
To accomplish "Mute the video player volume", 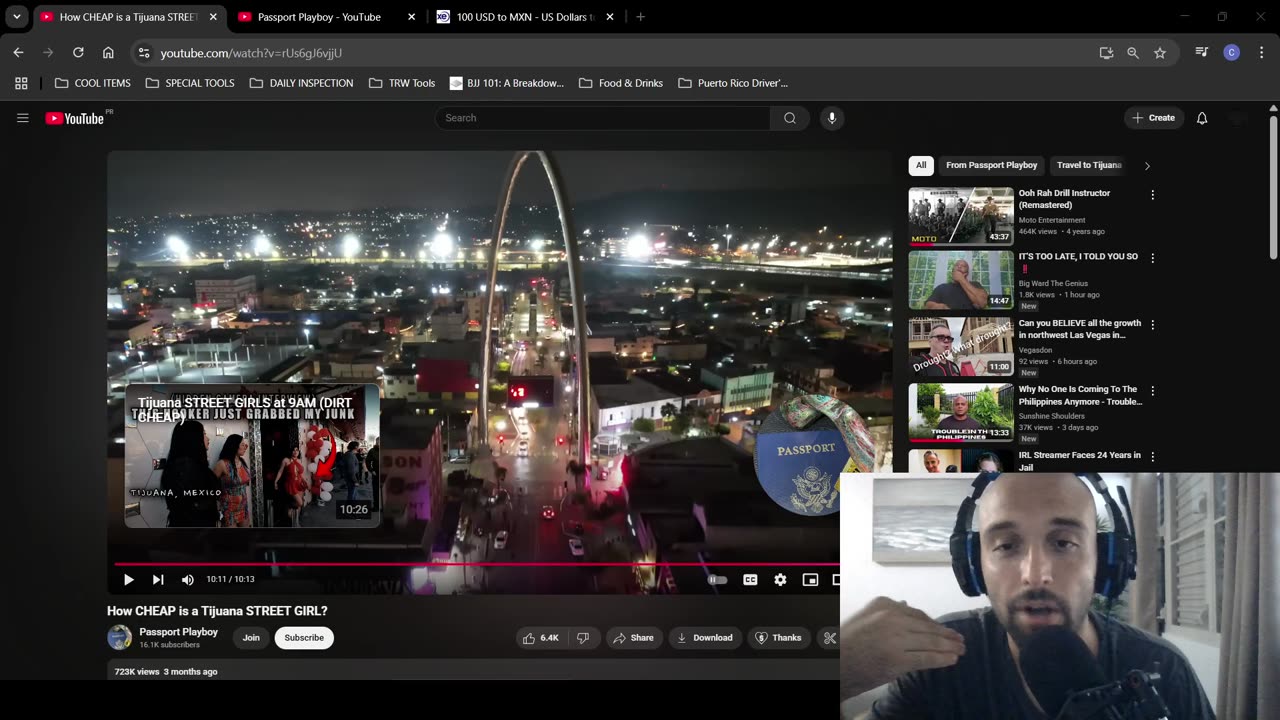I will (x=188, y=579).
